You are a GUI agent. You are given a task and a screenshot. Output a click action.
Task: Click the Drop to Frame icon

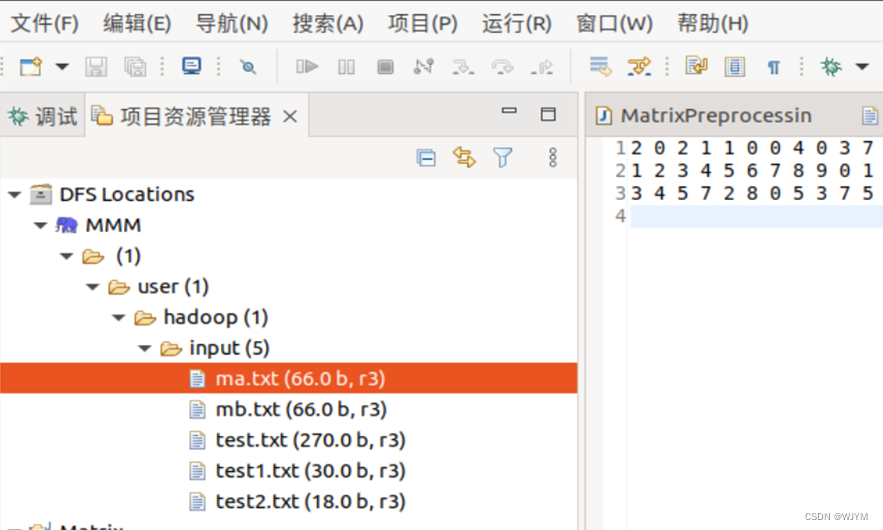600,66
